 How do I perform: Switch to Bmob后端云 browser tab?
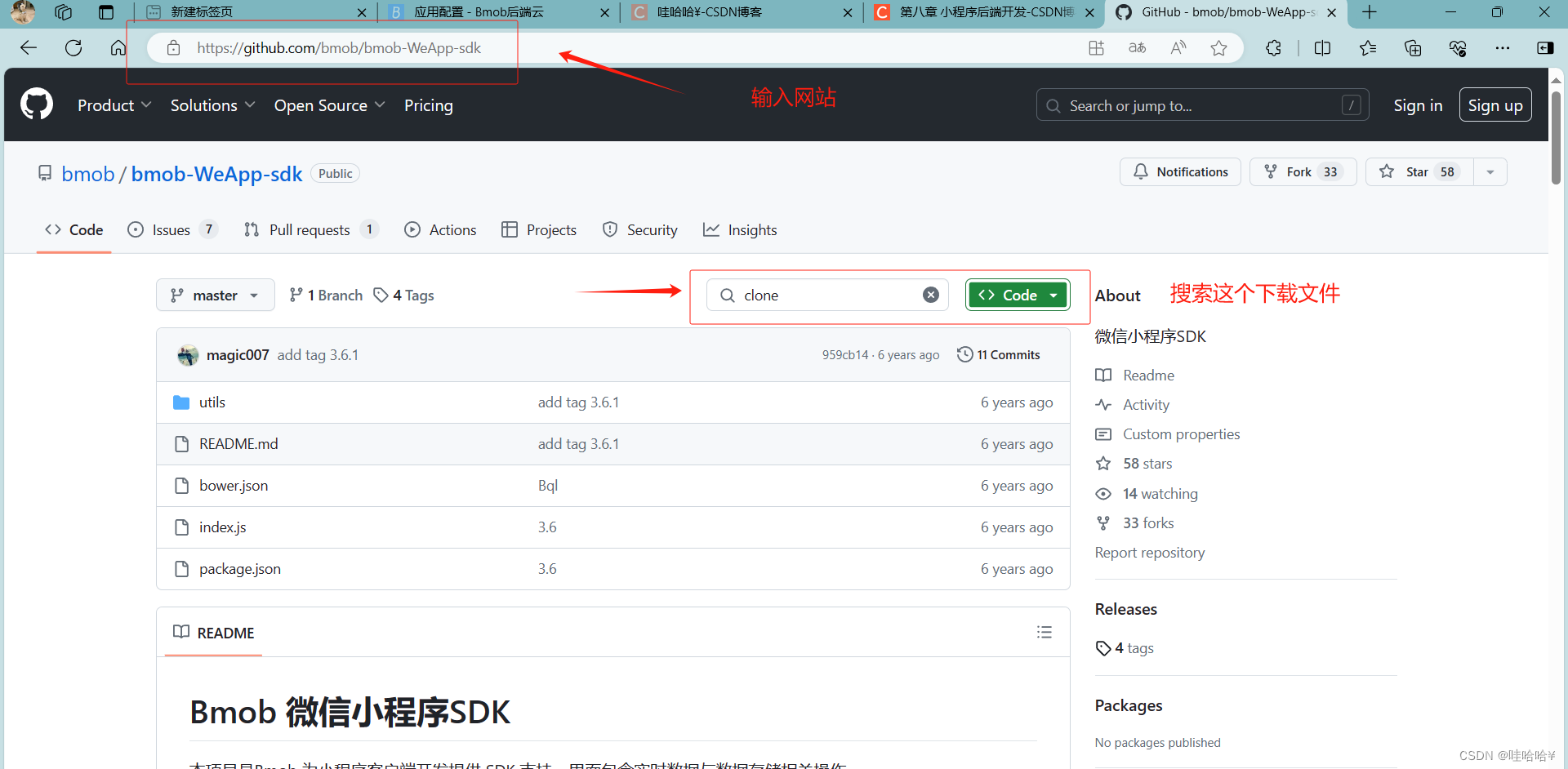[498, 12]
